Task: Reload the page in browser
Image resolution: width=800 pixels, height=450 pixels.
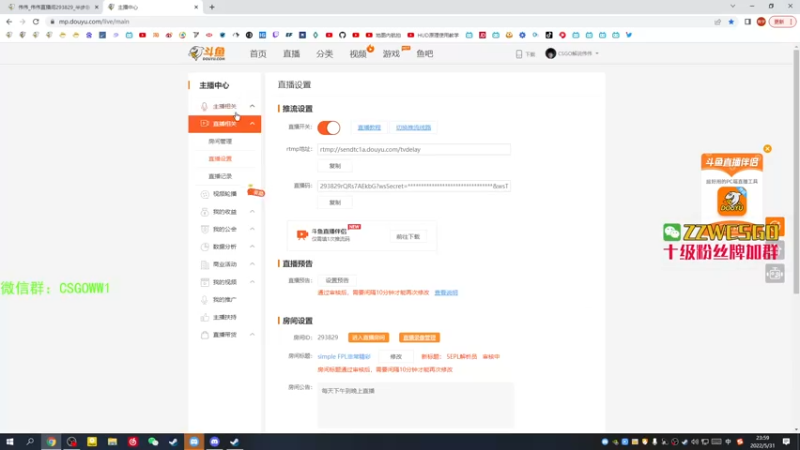Action: click(x=36, y=21)
